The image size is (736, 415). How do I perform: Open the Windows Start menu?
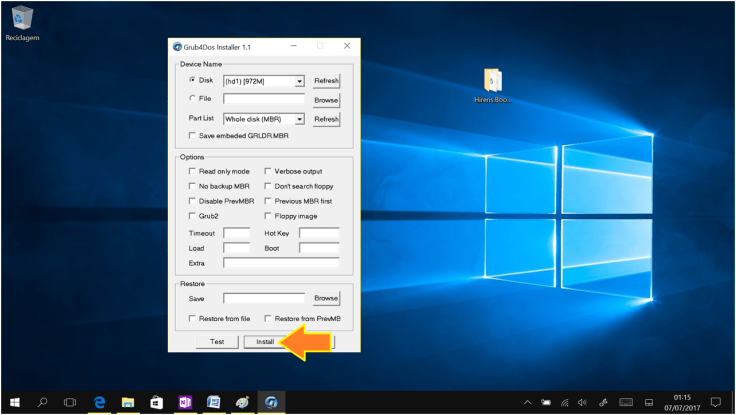pos(14,402)
